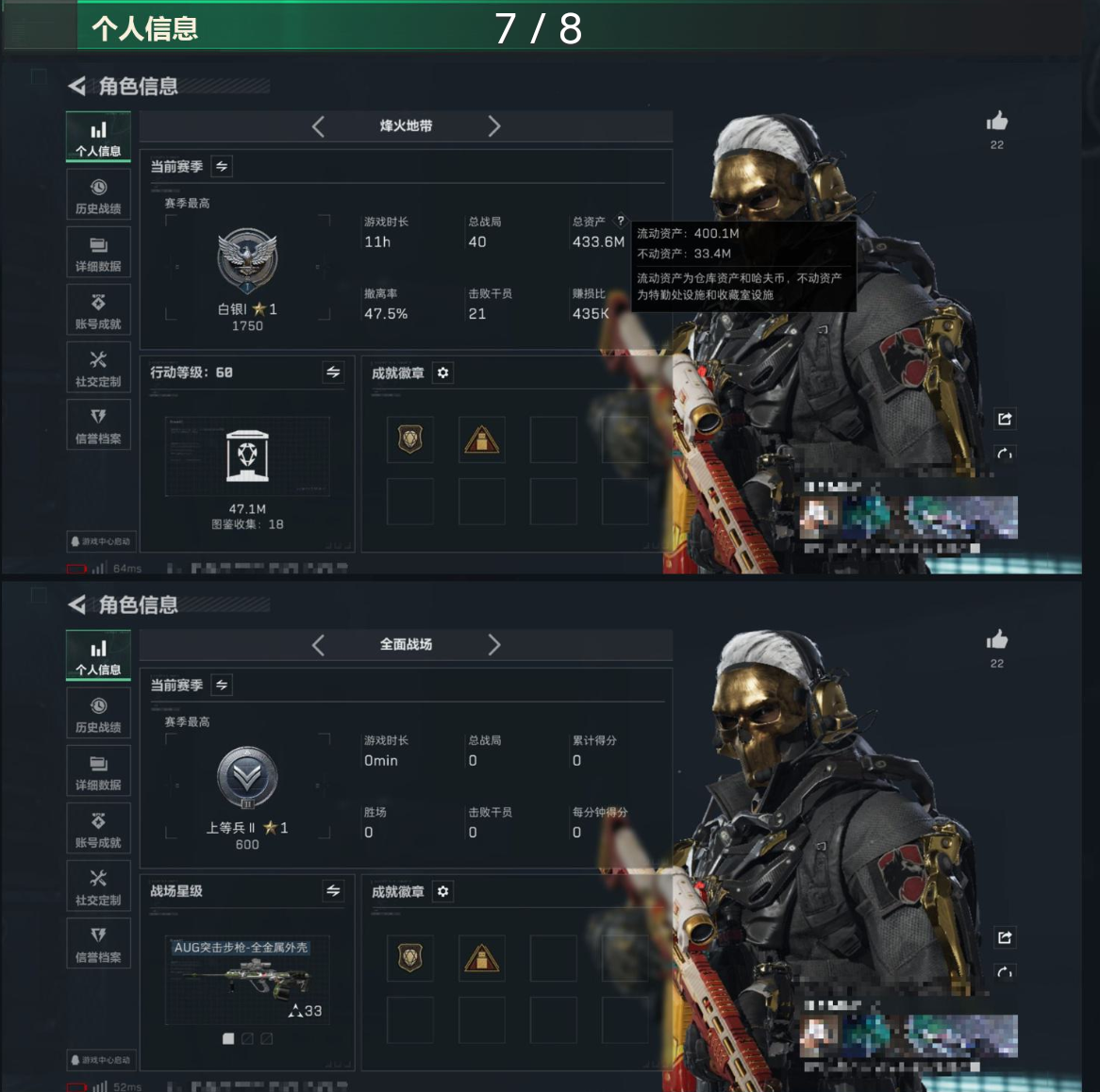1100x1092 pixels.
Task: Click the first page dot under AUG weapon
Action: point(228,1038)
